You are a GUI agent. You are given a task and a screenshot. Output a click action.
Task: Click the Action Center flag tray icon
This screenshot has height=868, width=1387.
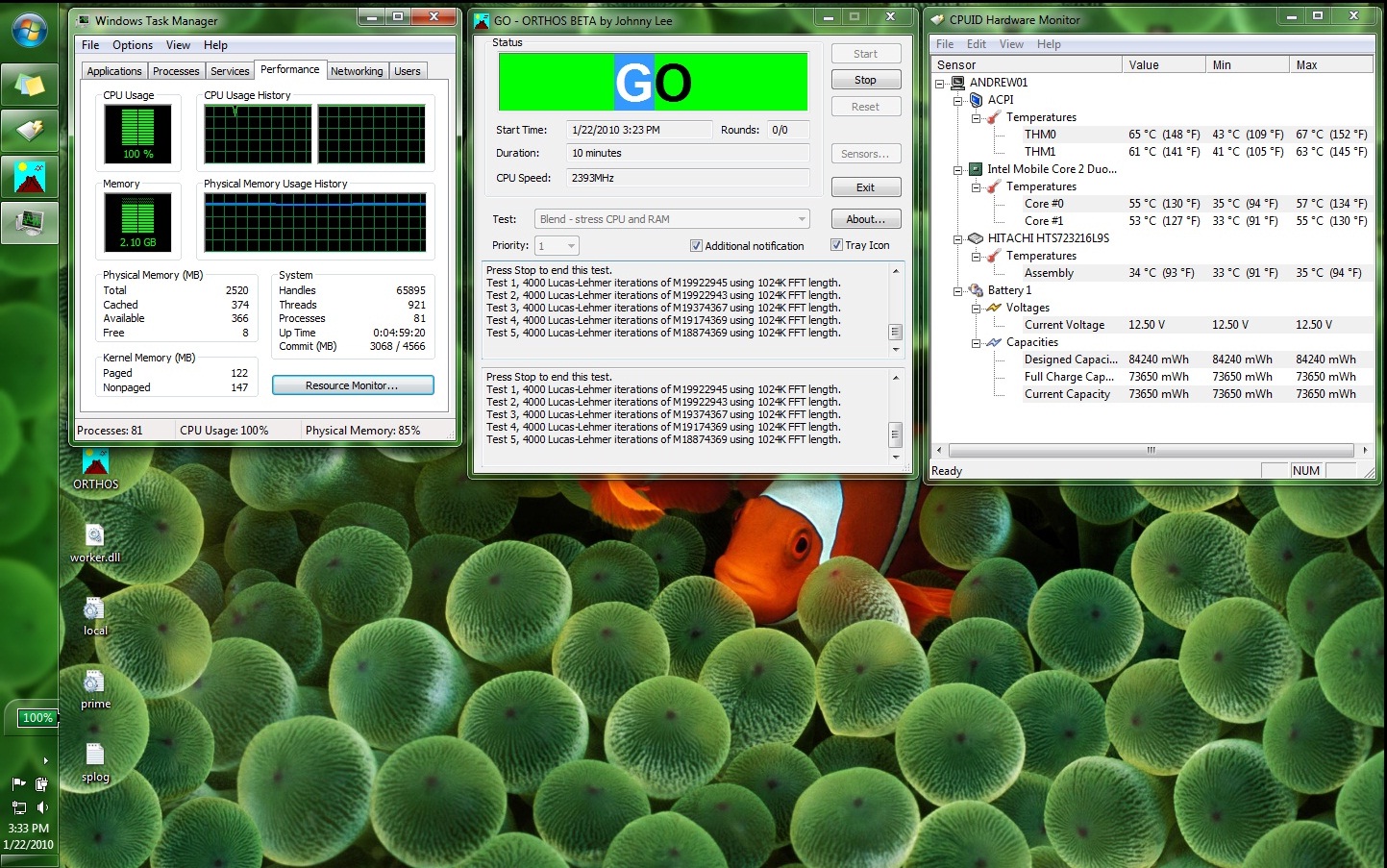(x=18, y=783)
